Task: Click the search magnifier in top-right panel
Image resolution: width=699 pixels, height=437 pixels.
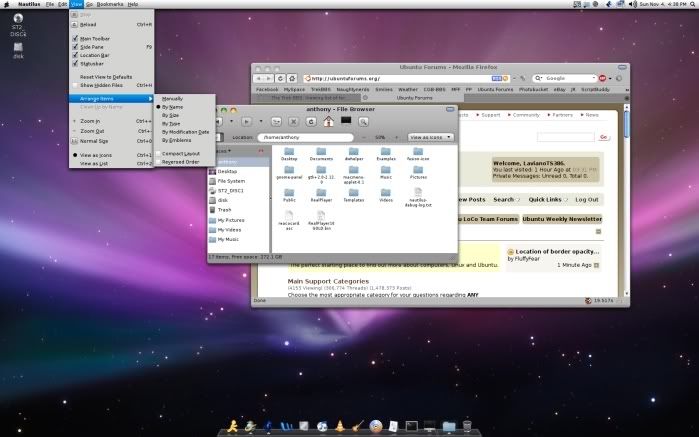Action: 693,4
